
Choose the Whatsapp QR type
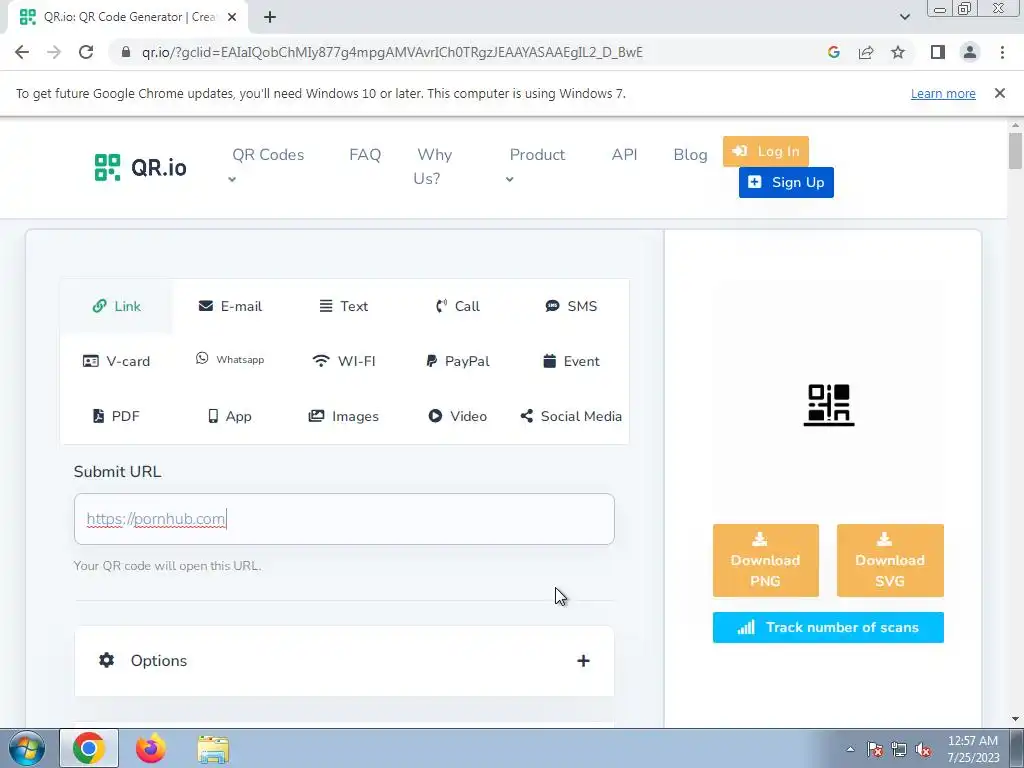point(230,360)
